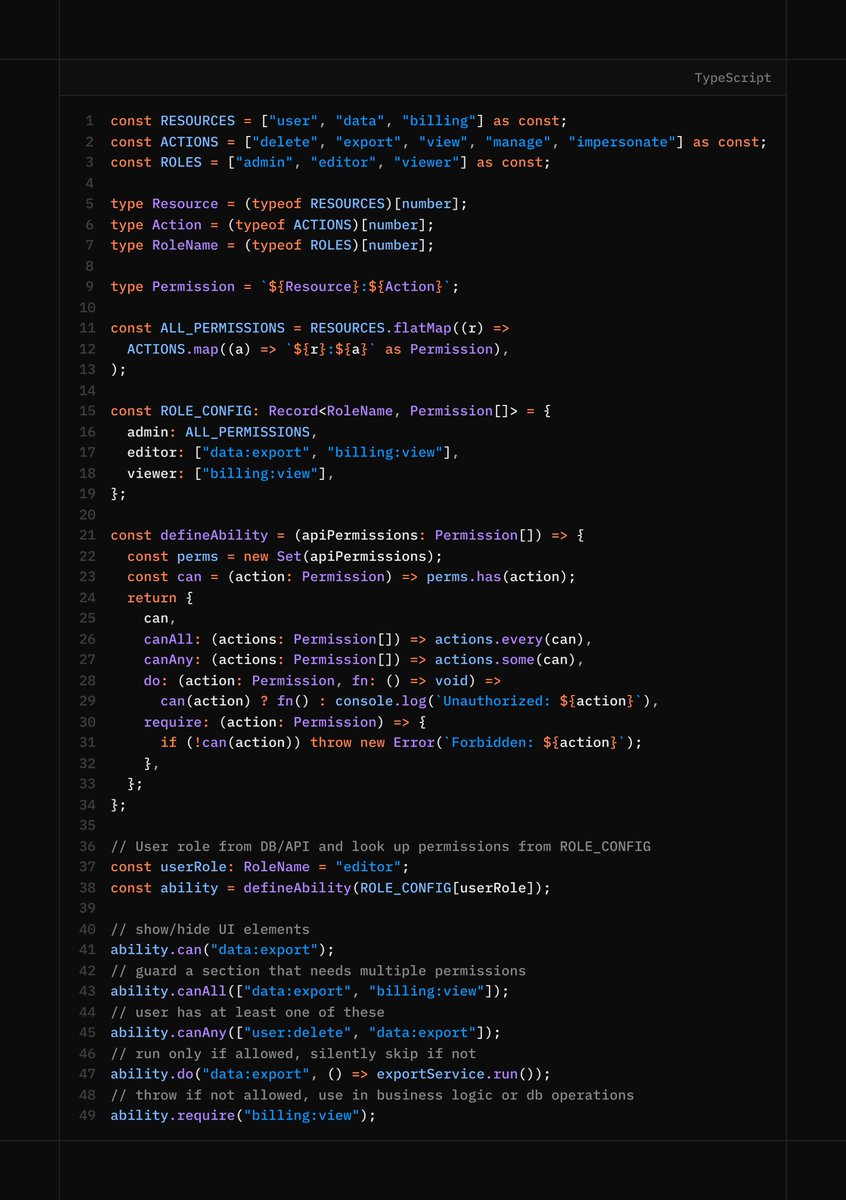Viewport: 846px width, 1200px height.
Task: Click the Action type name on line 6
Action: point(177,225)
